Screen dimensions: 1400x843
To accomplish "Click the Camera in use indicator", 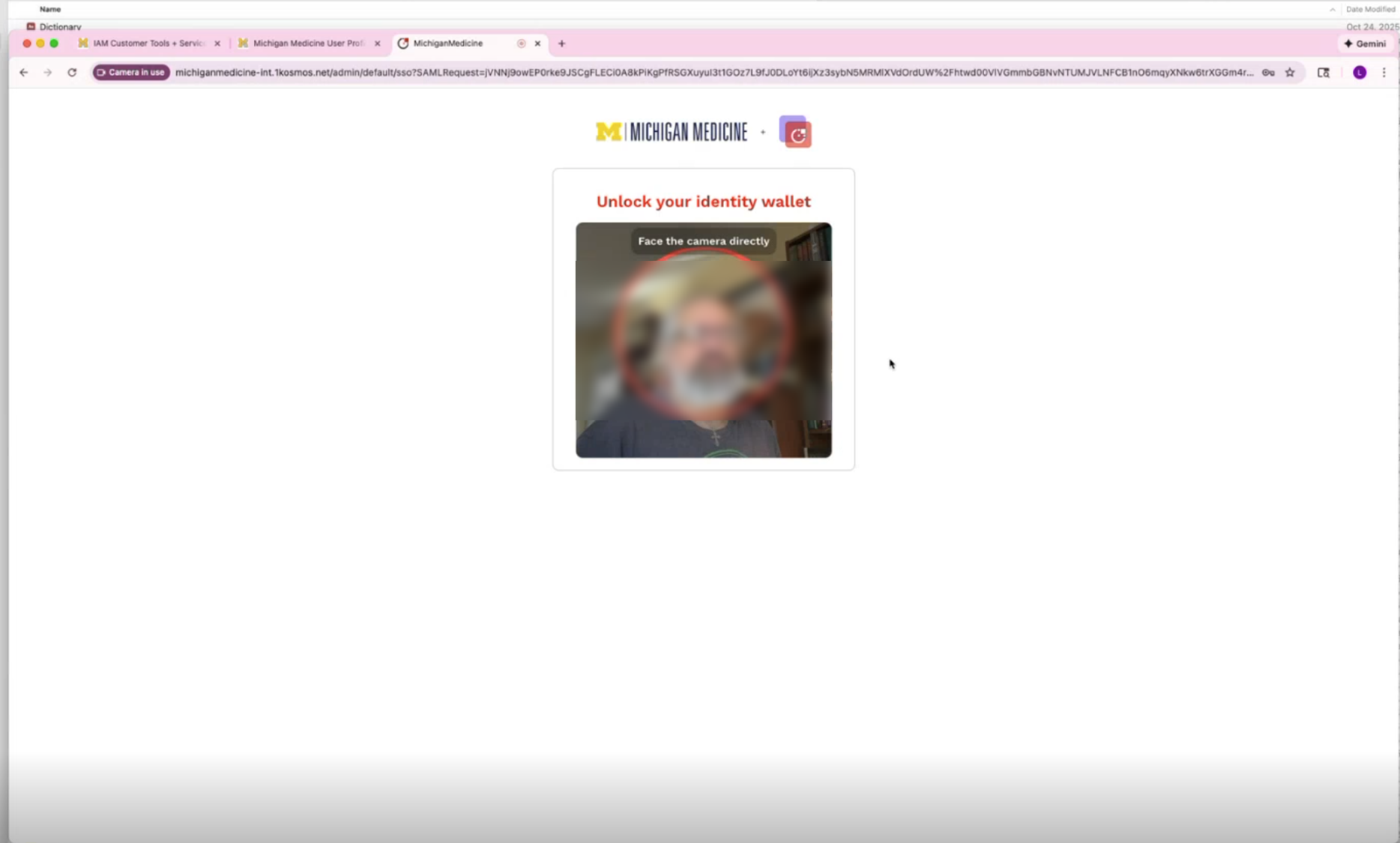I will point(131,73).
